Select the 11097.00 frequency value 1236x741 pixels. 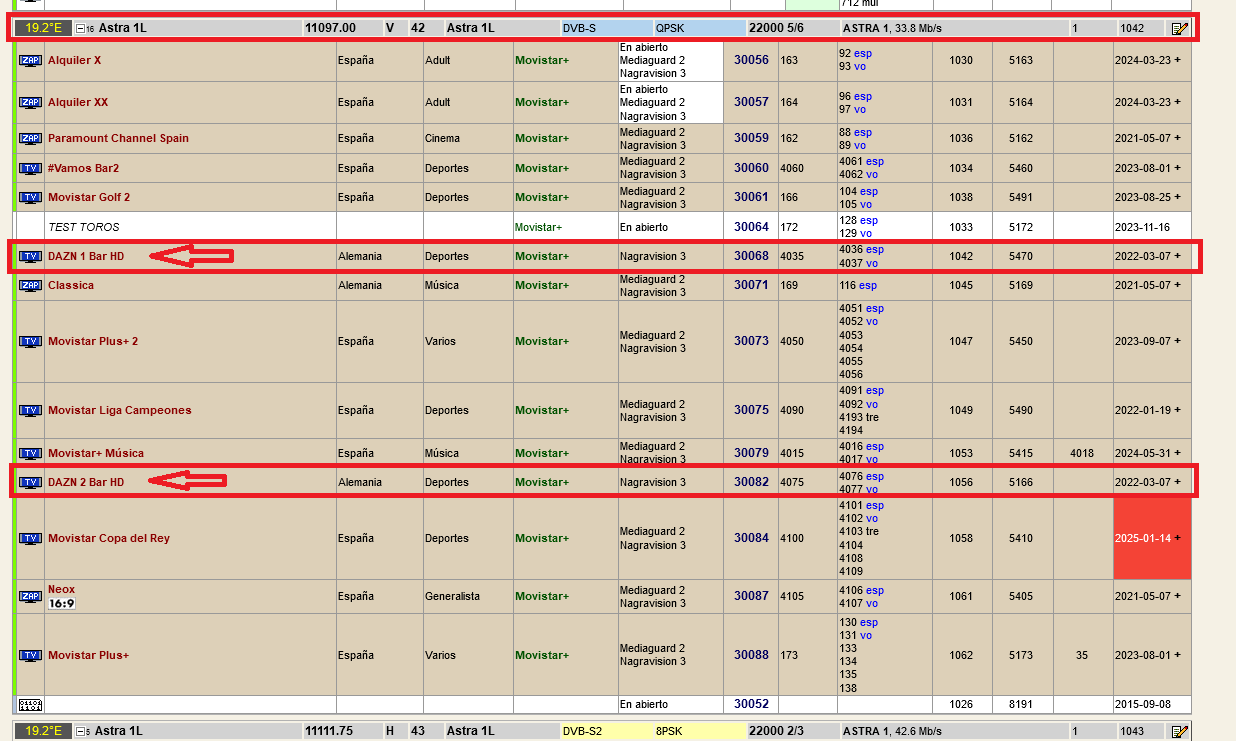point(330,28)
